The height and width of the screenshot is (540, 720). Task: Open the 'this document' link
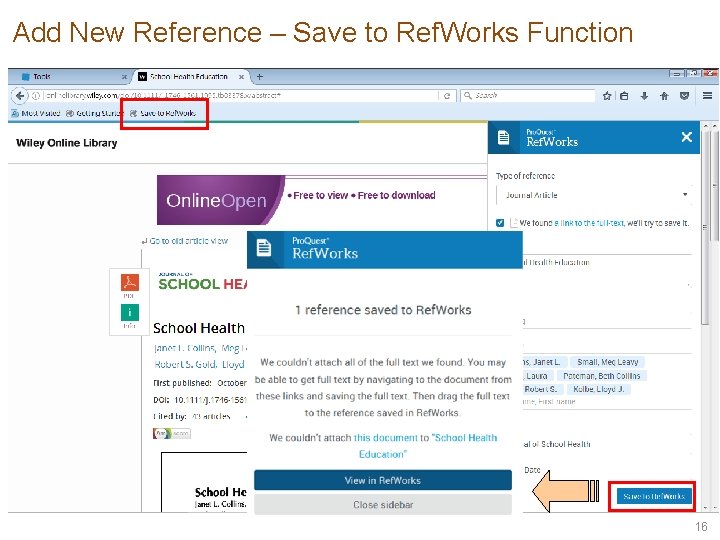click(x=386, y=438)
